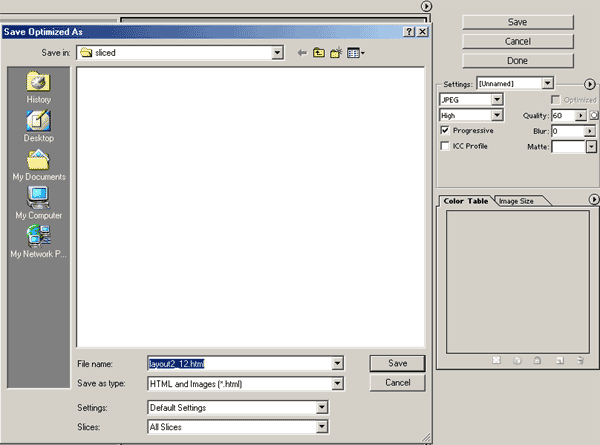
Task: Open the Quality slider popup arrow
Action: tap(581, 116)
